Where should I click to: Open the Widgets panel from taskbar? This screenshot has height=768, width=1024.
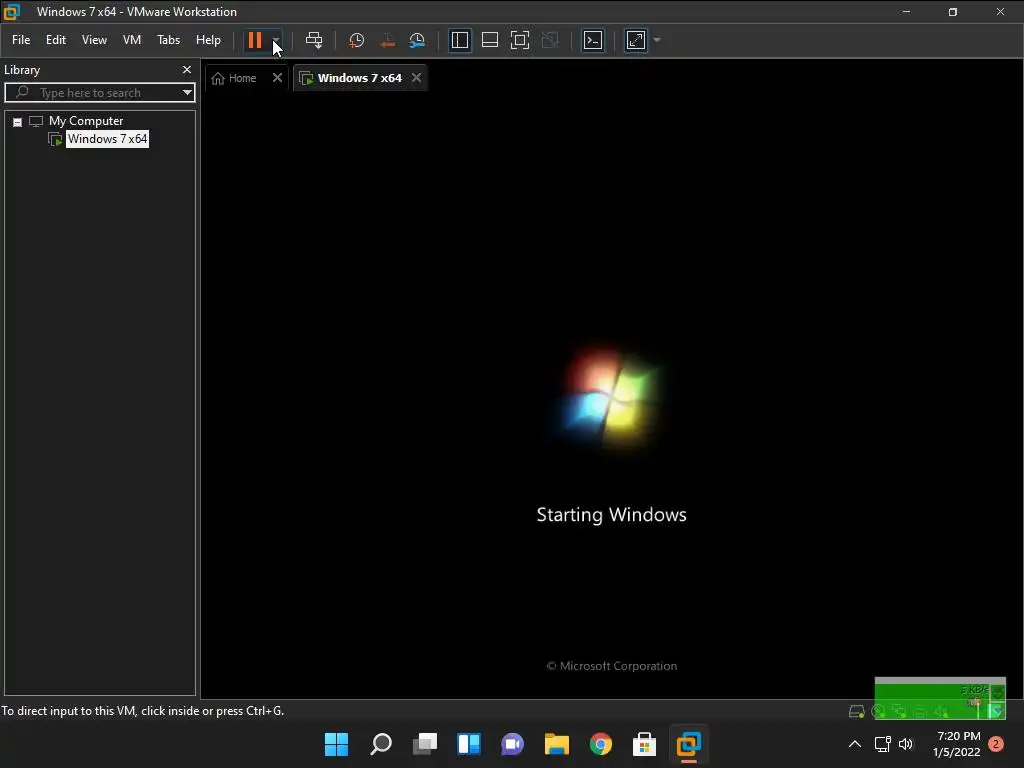(x=469, y=744)
